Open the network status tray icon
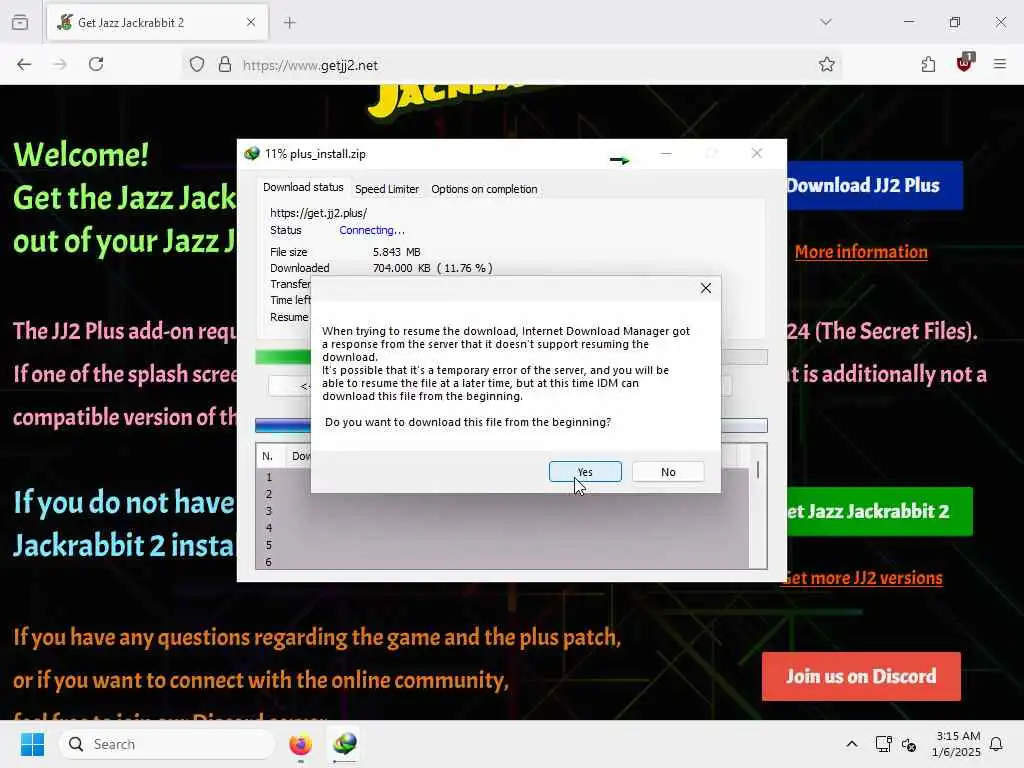Image resolution: width=1024 pixels, height=768 pixels. pyautogui.click(x=883, y=744)
